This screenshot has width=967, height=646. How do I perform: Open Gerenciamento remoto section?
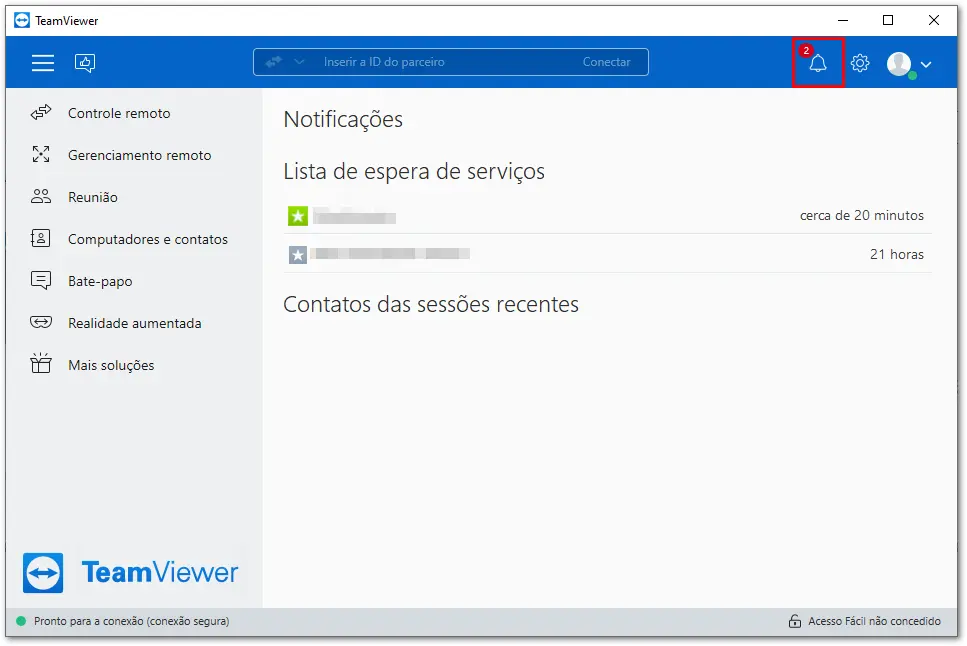(x=139, y=155)
